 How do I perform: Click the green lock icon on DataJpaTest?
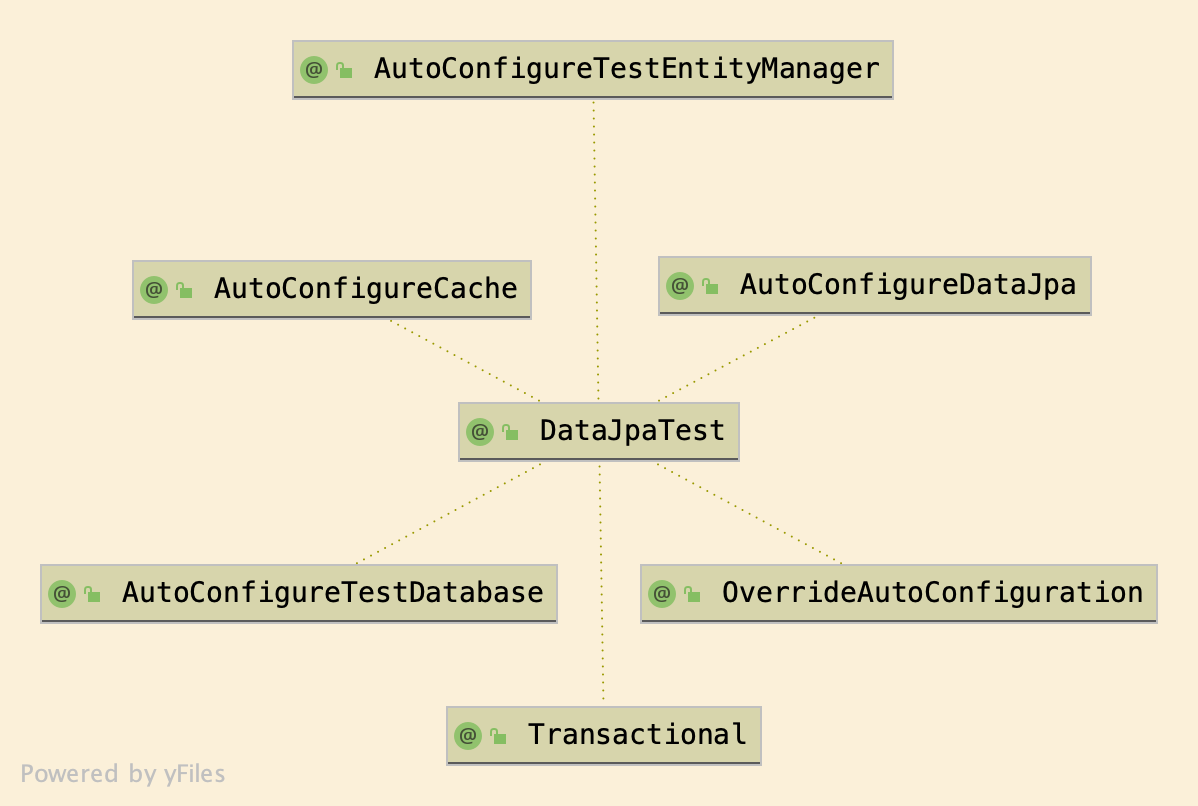pyautogui.click(x=510, y=433)
